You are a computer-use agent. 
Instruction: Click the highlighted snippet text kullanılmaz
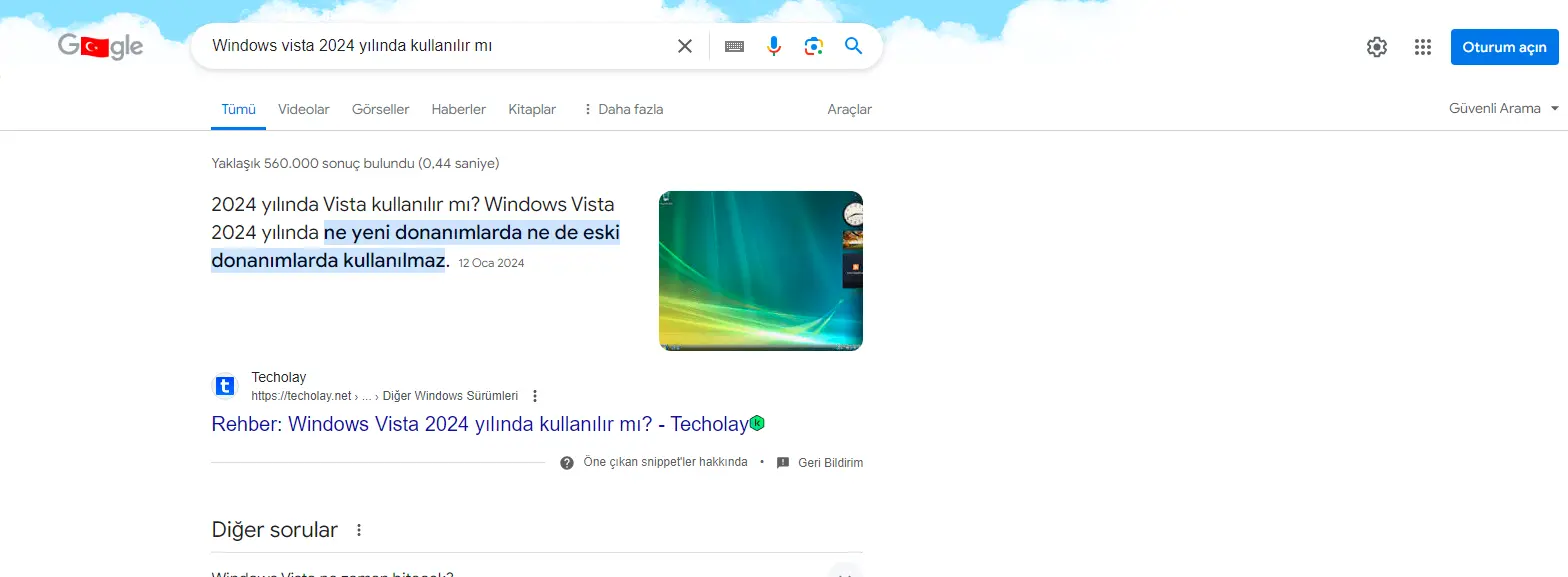[x=392, y=261]
